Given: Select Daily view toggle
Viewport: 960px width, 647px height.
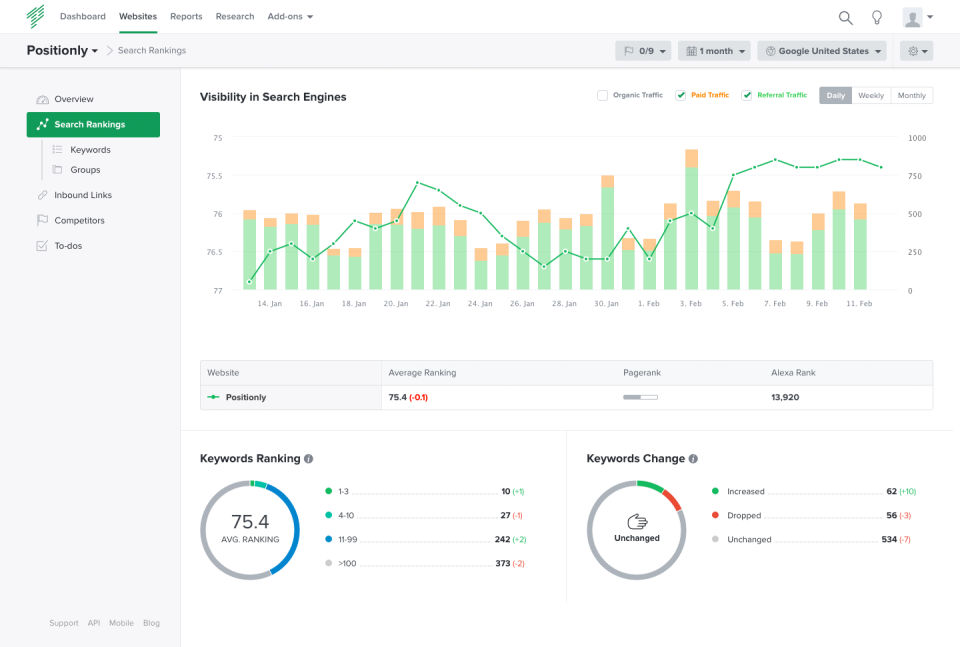Looking at the screenshot, I should click(835, 95).
